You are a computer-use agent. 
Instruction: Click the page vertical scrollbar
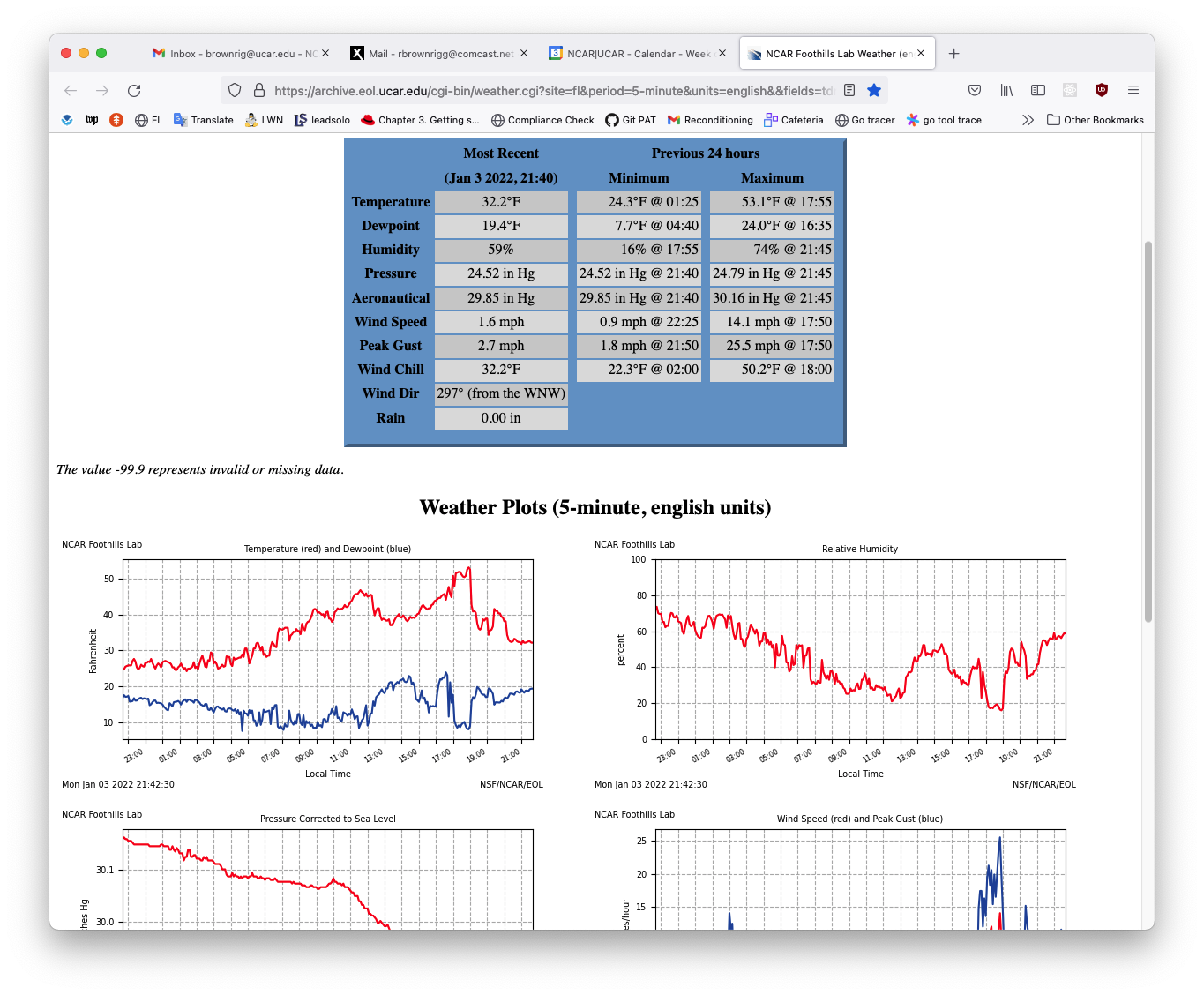[1148, 430]
